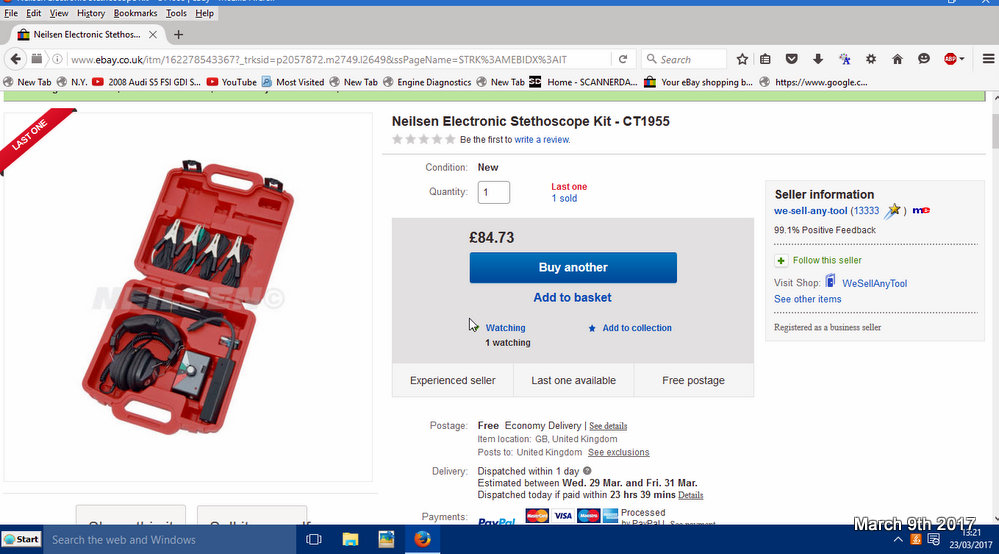The height and width of the screenshot is (554, 999).
Task: Click the Buy another button
Action: (x=573, y=267)
